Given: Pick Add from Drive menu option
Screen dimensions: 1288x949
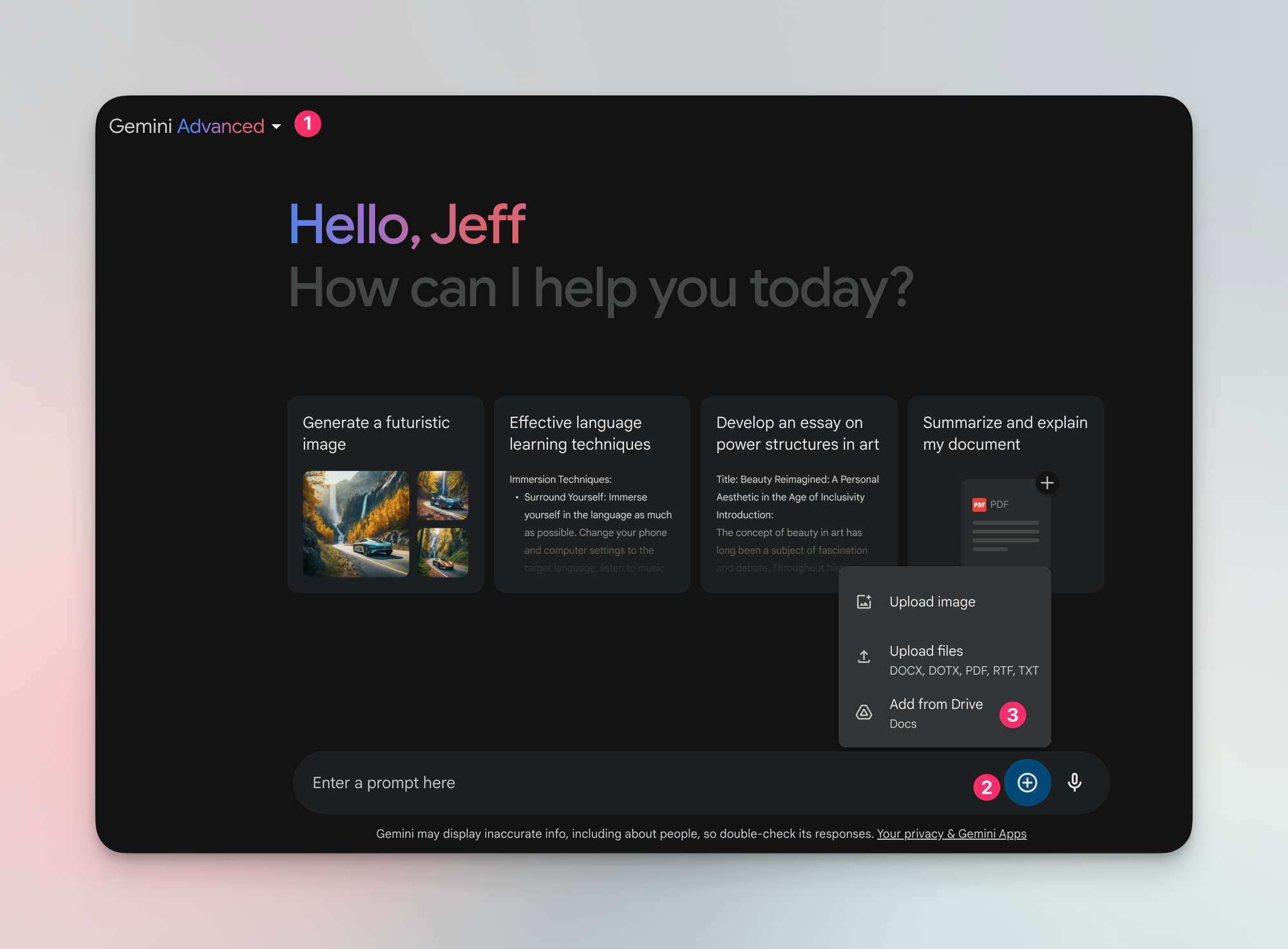Looking at the screenshot, I should (x=945, y=713).
